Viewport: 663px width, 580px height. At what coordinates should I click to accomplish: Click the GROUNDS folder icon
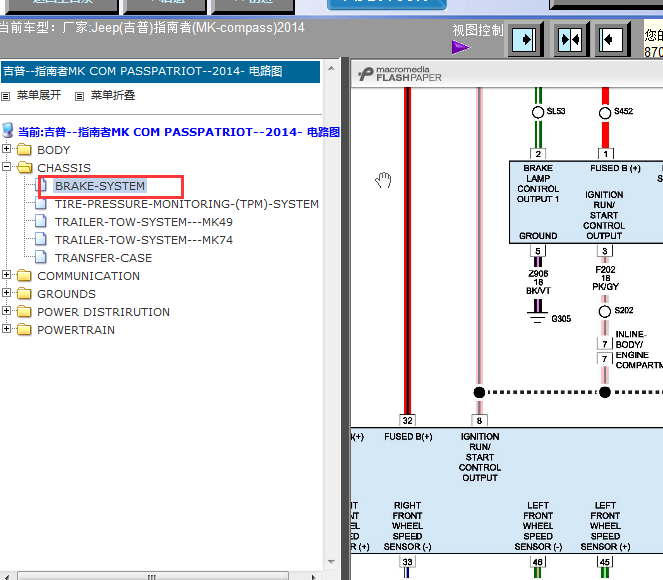(24, 293)
